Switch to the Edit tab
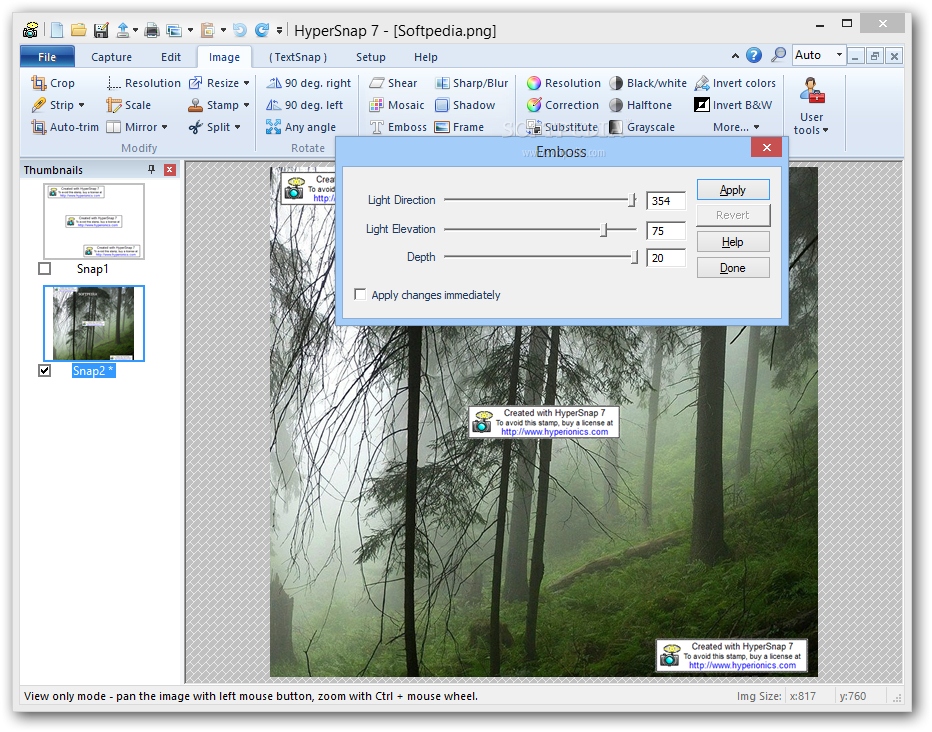The height and width of the screenshot is (732, 932). coord(171,57)
